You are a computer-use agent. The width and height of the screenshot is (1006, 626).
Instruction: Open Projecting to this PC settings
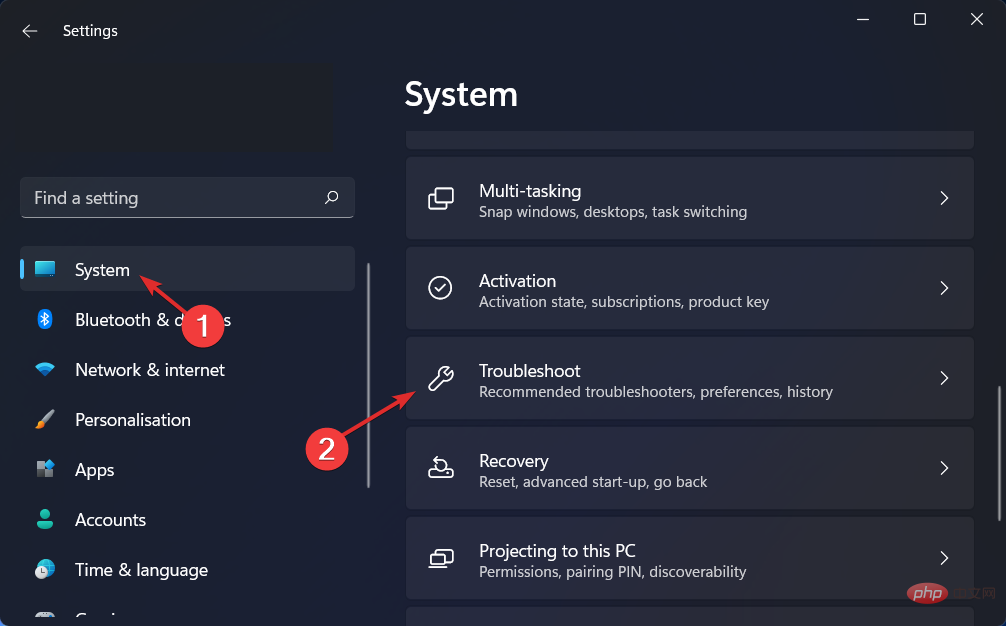click(x=690, y=558)
